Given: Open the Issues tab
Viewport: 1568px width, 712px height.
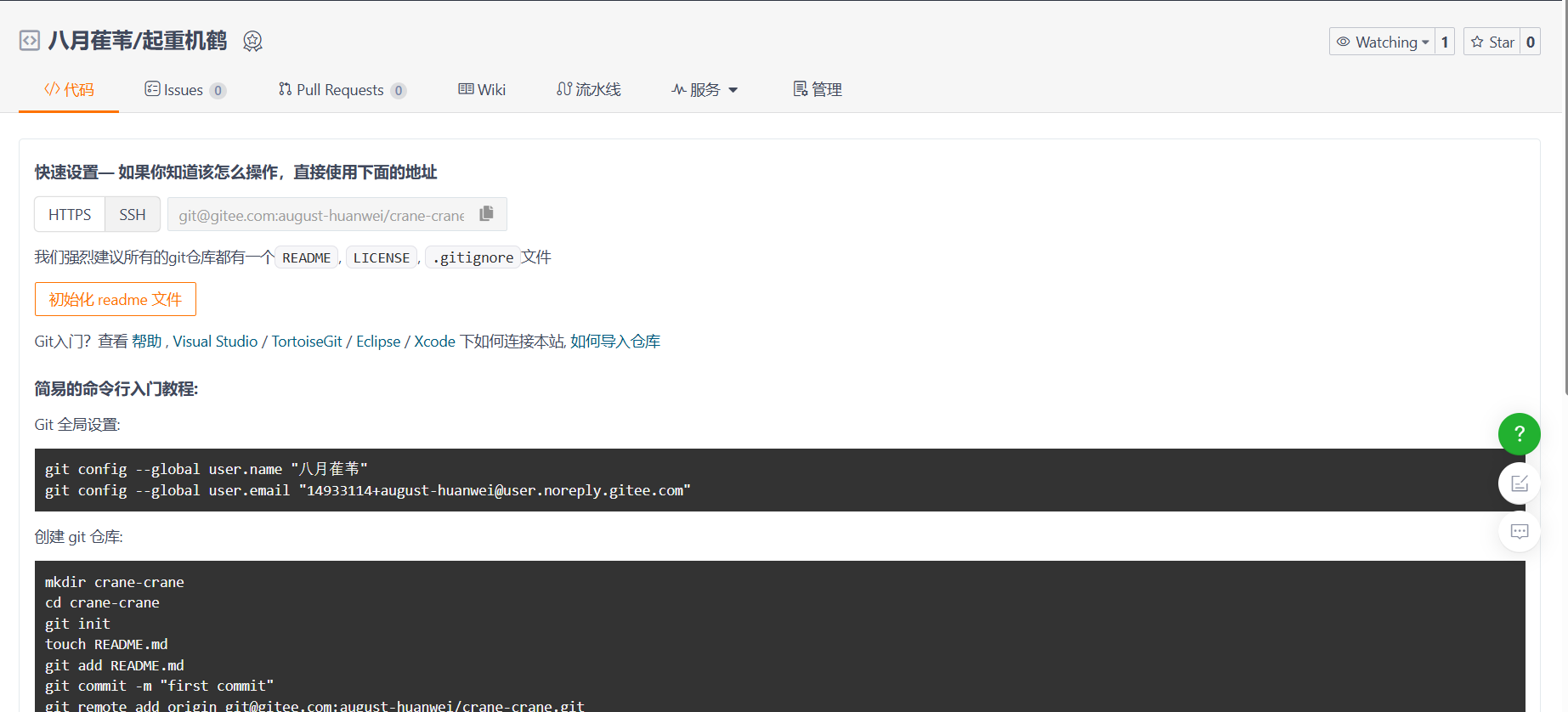Looking at the screenshot, I should (185, 89).
